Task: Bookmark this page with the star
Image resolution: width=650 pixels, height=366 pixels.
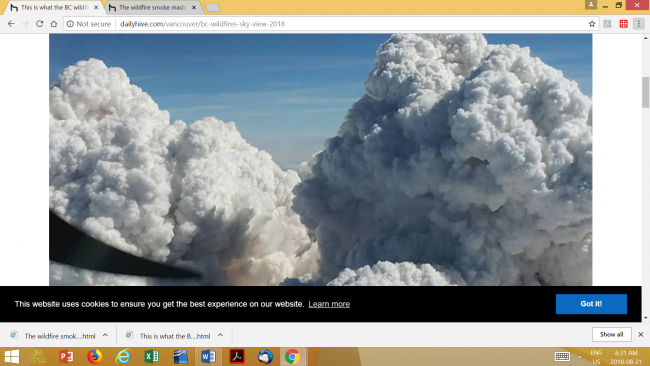Action: (592, 24)
